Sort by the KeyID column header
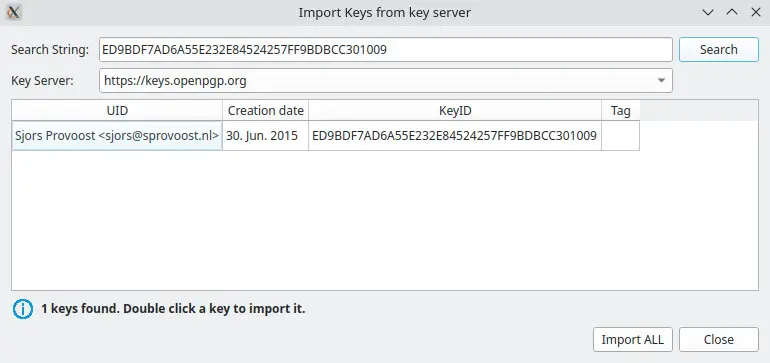770x363 pixels. click(455, 111)
